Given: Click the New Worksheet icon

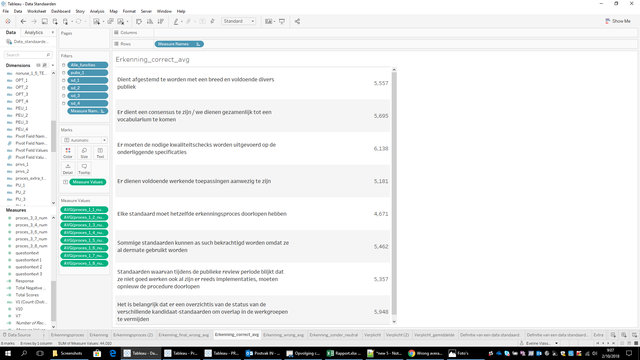Looking at the screenshot, I should point(96,21).
